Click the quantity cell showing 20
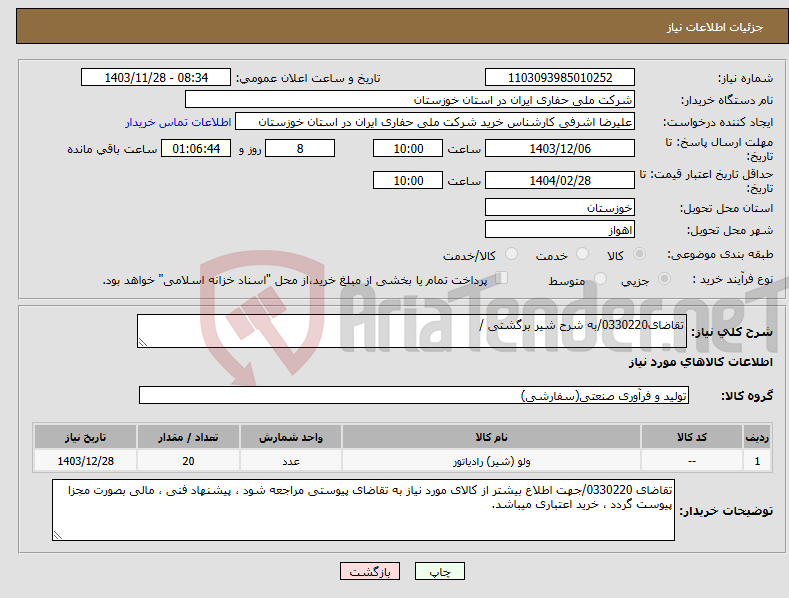The height and width of the screenshot is (598, 789). (x=188, y=461)
